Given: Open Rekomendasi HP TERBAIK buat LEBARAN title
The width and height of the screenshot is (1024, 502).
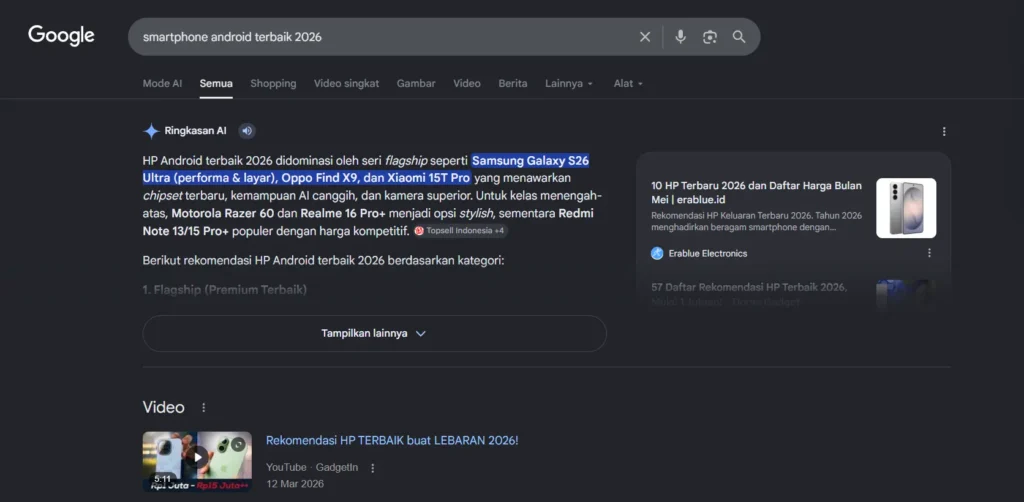Looking at the screenshot, I should coord(392,441).
